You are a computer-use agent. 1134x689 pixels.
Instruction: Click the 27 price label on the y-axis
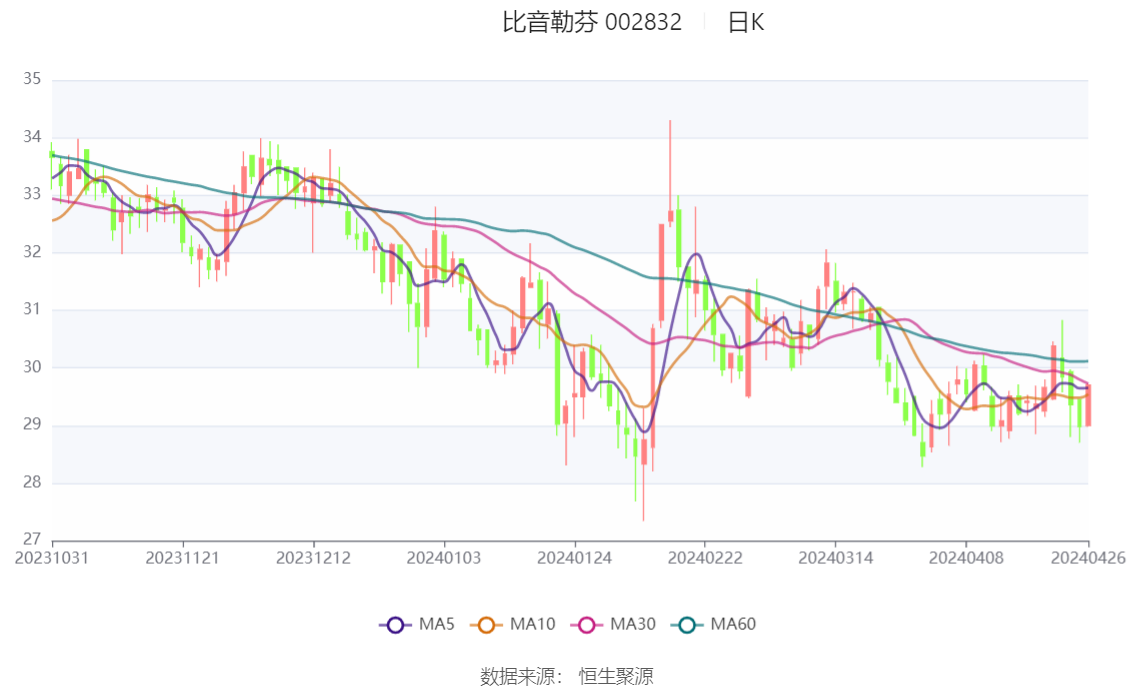tap(32, 540)
